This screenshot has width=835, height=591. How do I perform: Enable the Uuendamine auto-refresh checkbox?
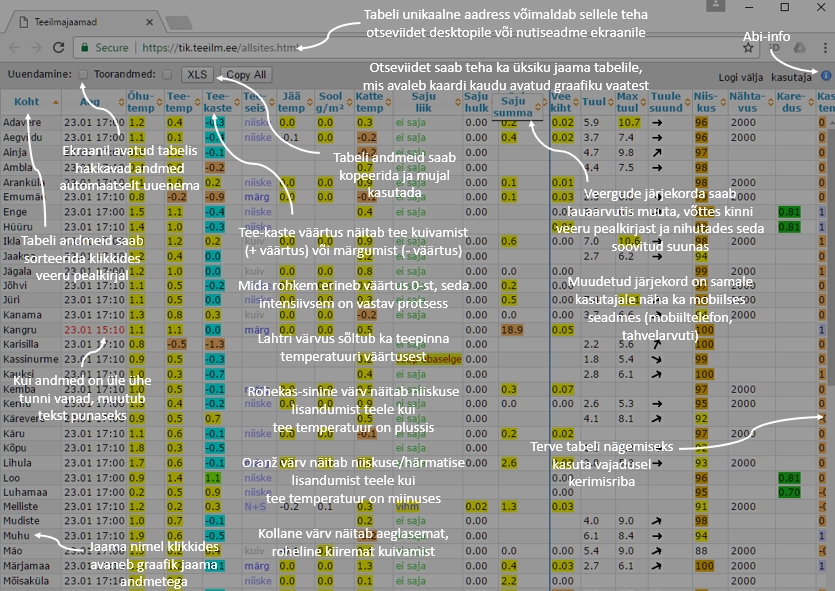(x=84, y=75)
